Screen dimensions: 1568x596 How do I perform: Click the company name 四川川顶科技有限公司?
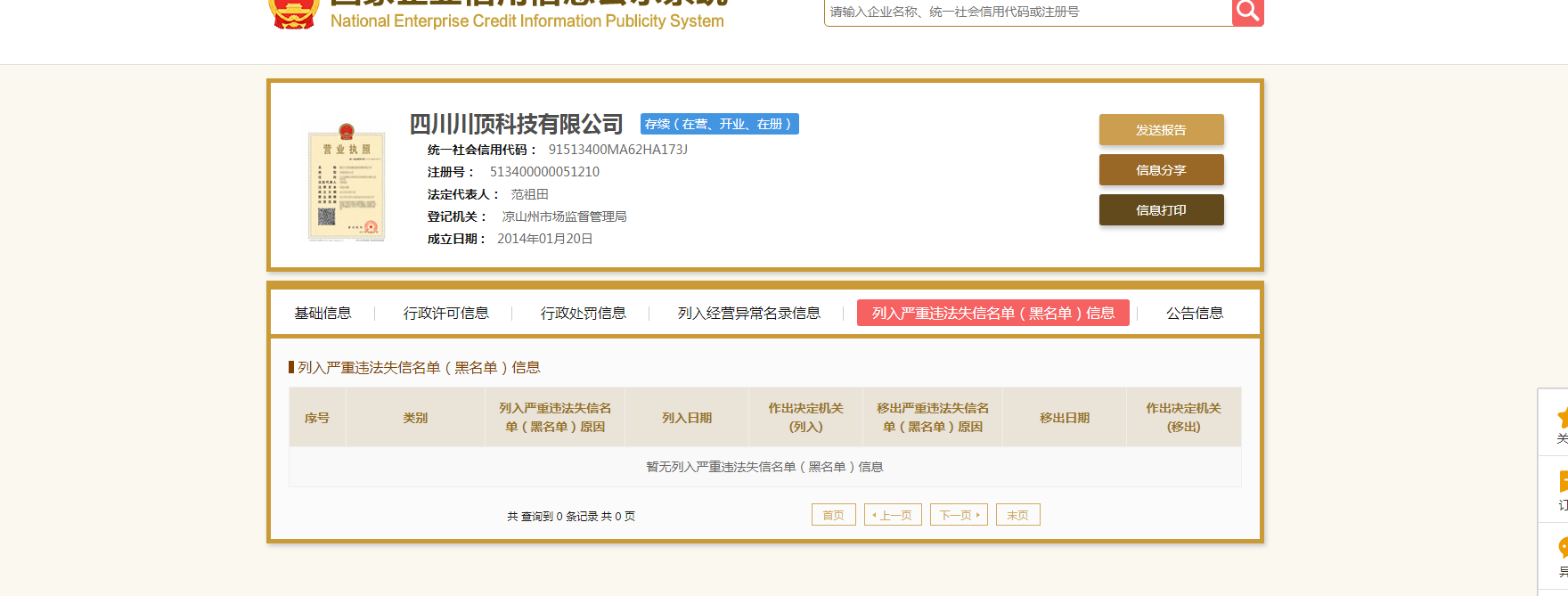(517, 124)
